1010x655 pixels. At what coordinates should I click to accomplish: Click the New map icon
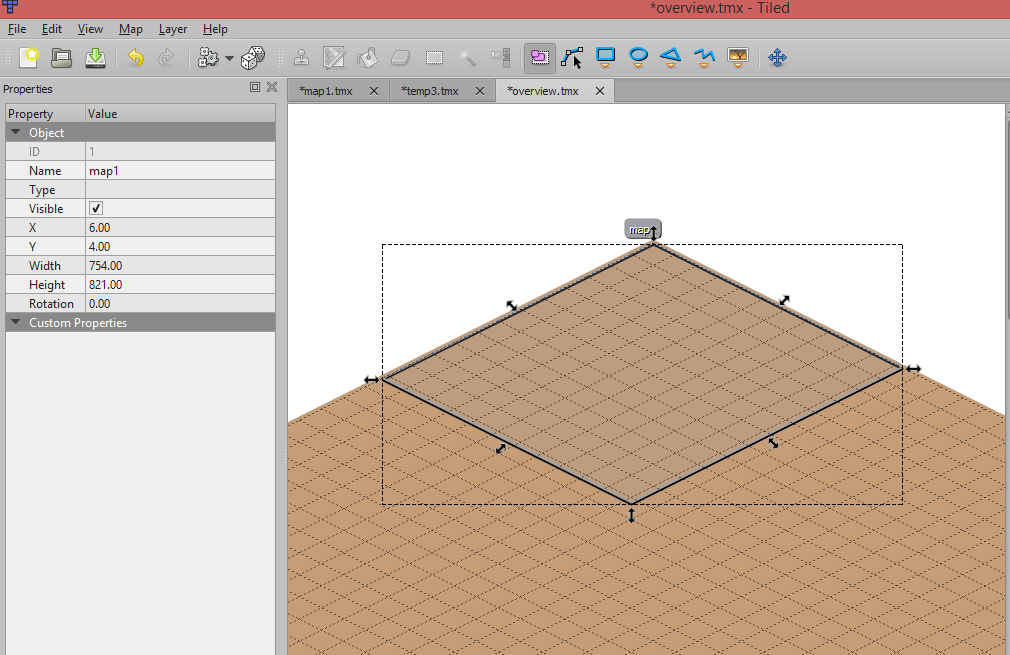(29, 58)
